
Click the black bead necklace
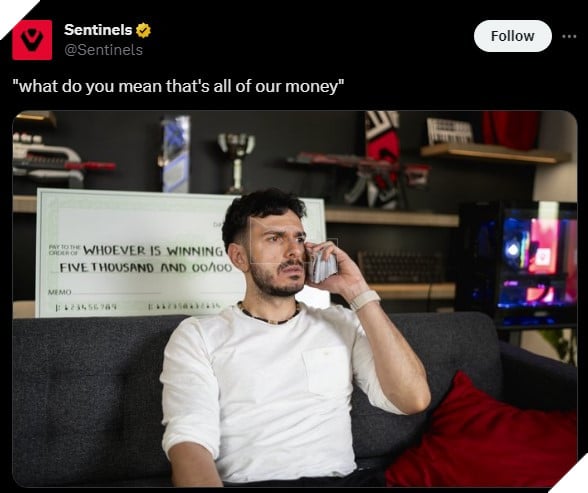(269, 313)
